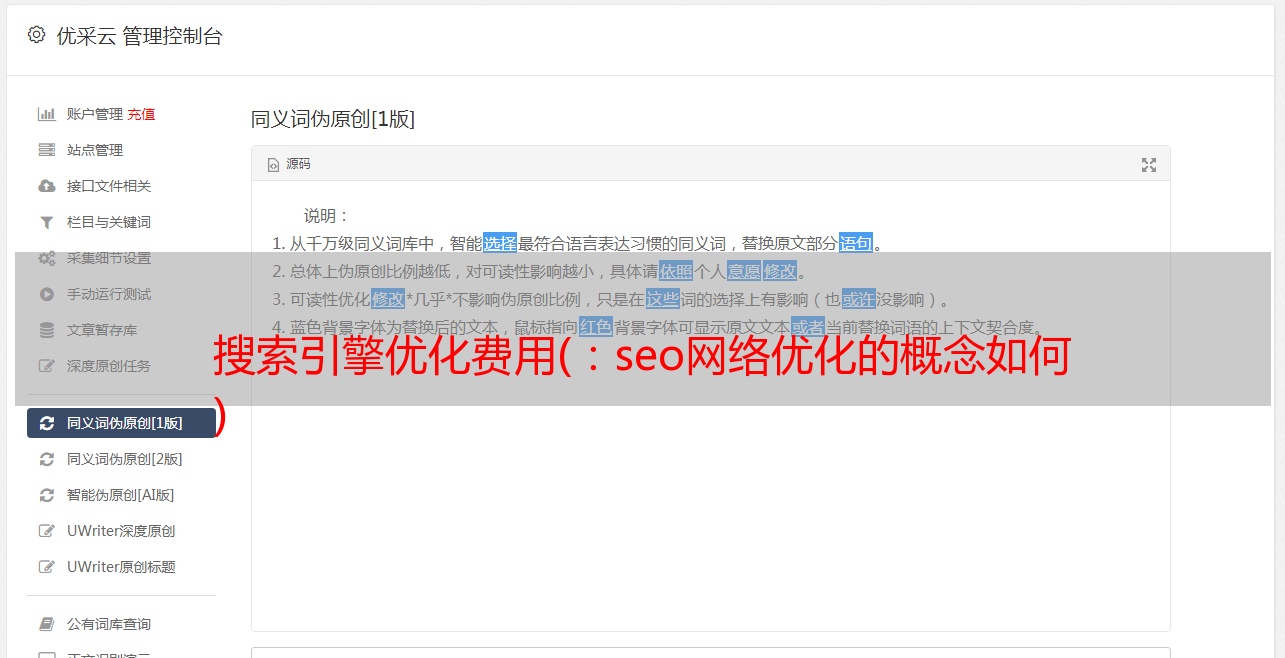The height and width of the screenshot is (658, 1285).
Task: Open the red 充值 recharge link
Action: (x=141, y=114)
